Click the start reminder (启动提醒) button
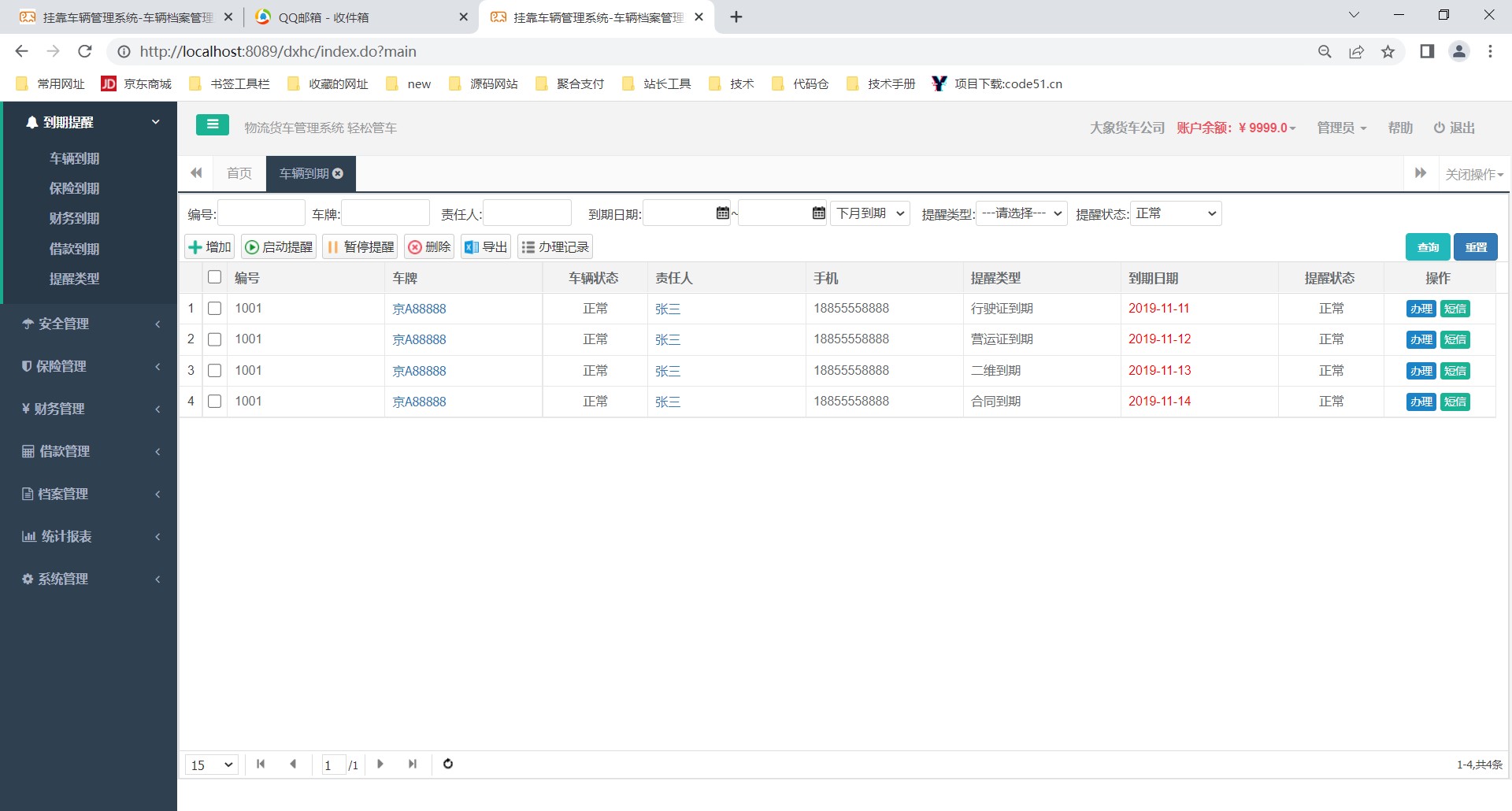 click(x=279, y=247)
